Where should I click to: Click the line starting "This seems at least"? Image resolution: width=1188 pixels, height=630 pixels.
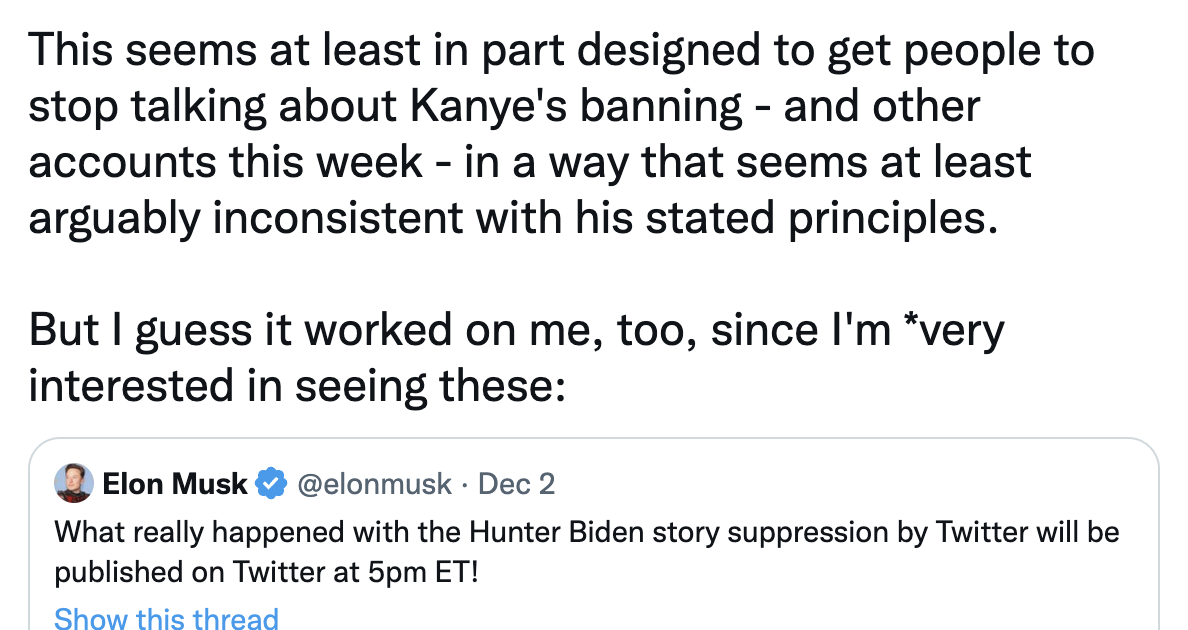pos(561,50)
